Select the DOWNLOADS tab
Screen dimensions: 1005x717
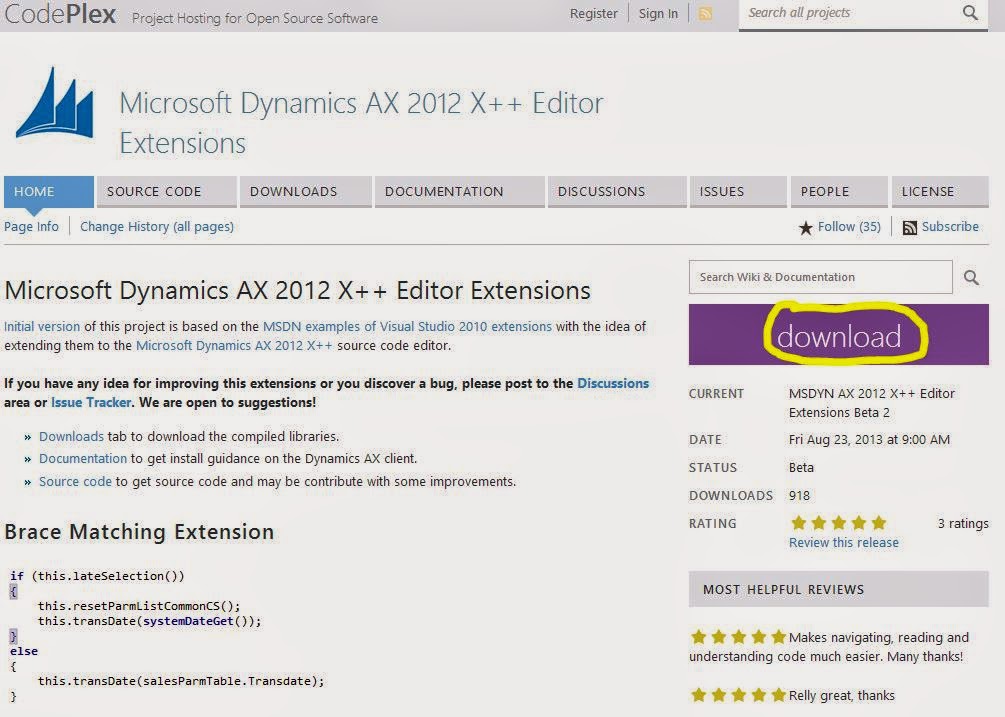[294, 191]
